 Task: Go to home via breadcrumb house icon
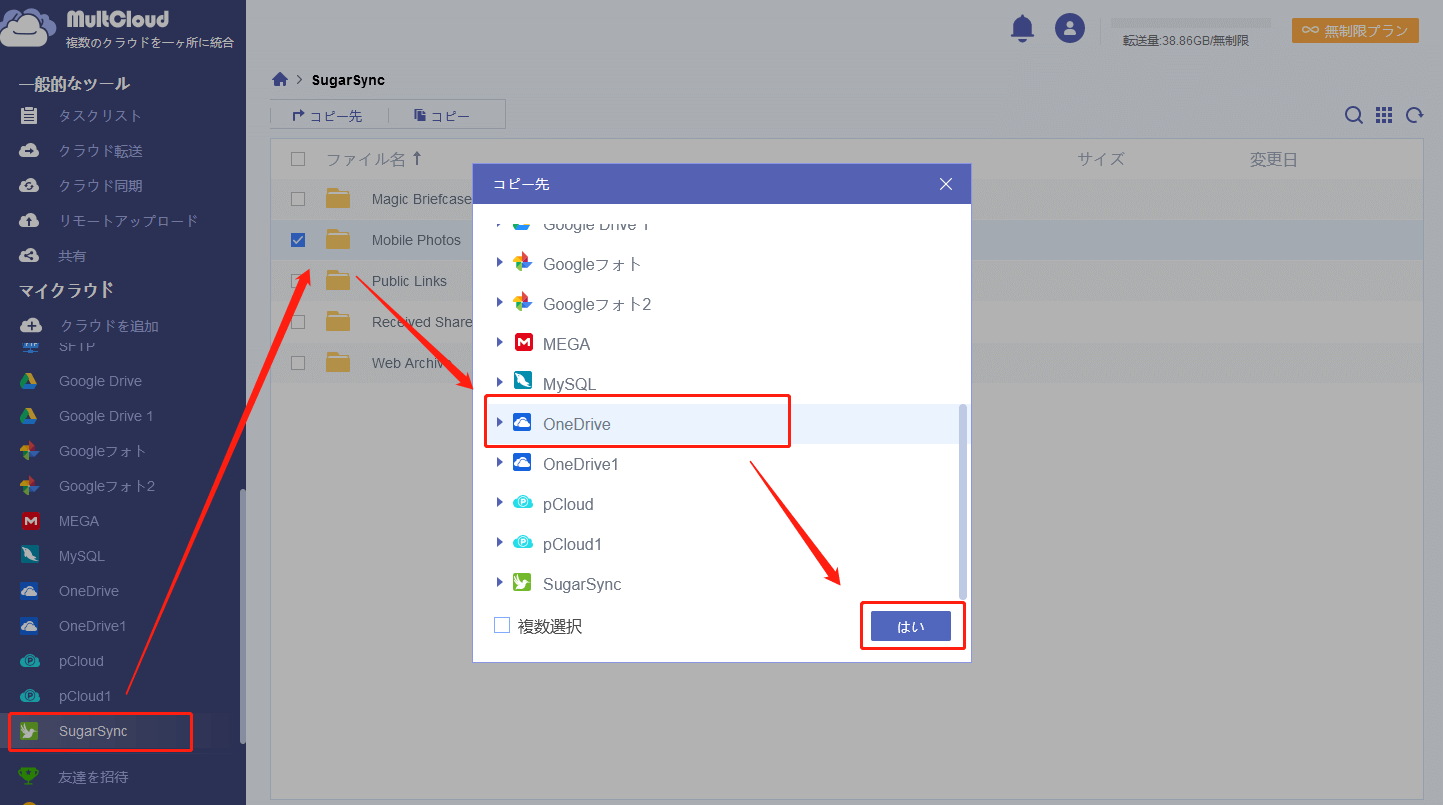[280, 80]
